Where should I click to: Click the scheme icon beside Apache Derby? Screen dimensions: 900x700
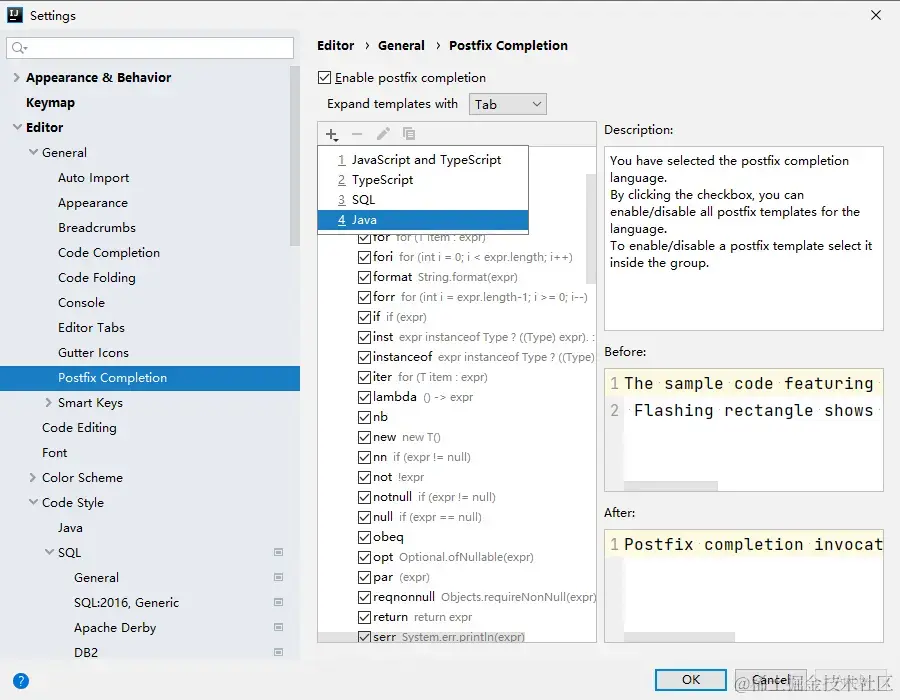click(278, 627)
